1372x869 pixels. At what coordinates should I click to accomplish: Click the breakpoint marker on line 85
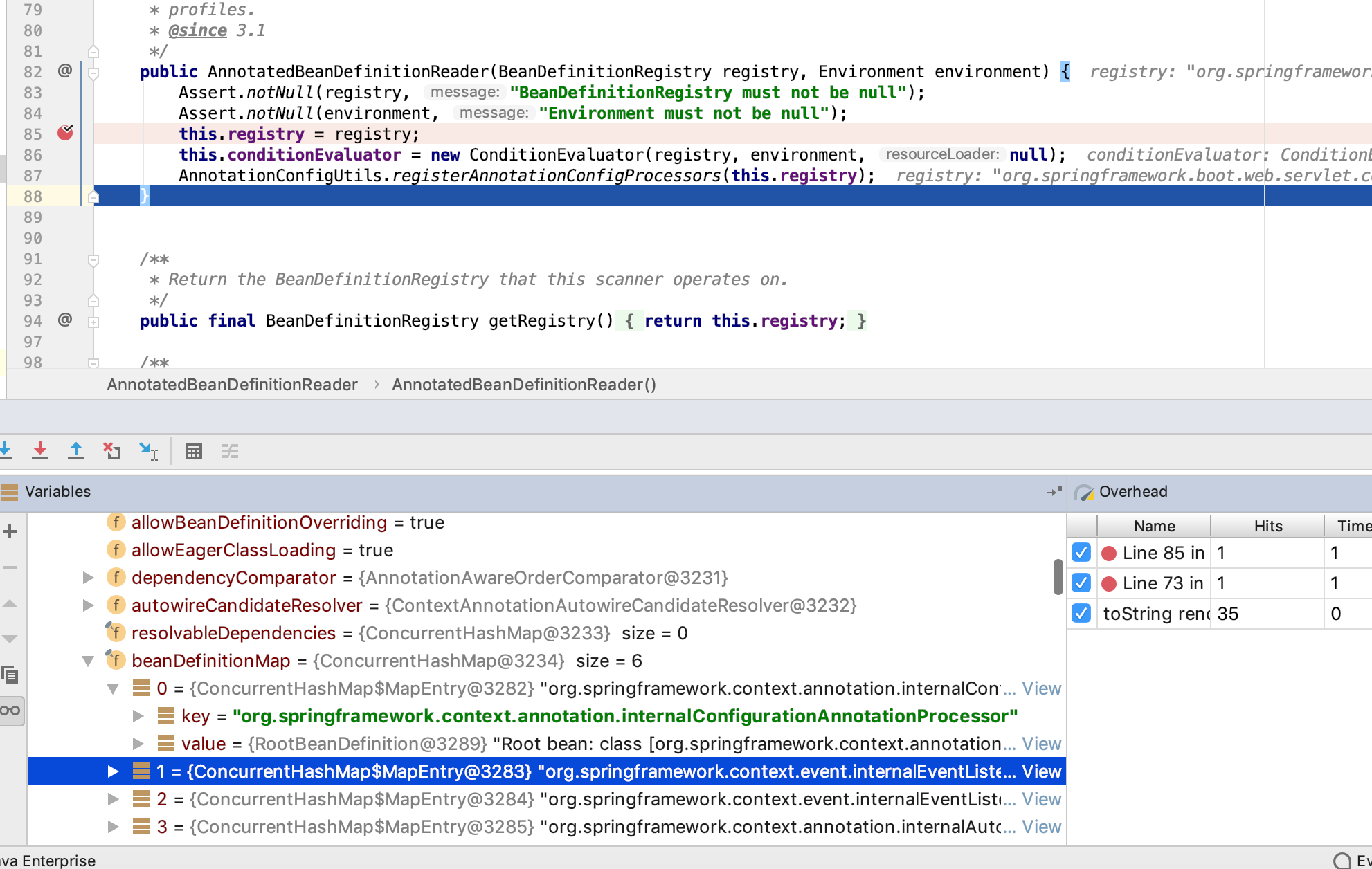pos(66,133)
